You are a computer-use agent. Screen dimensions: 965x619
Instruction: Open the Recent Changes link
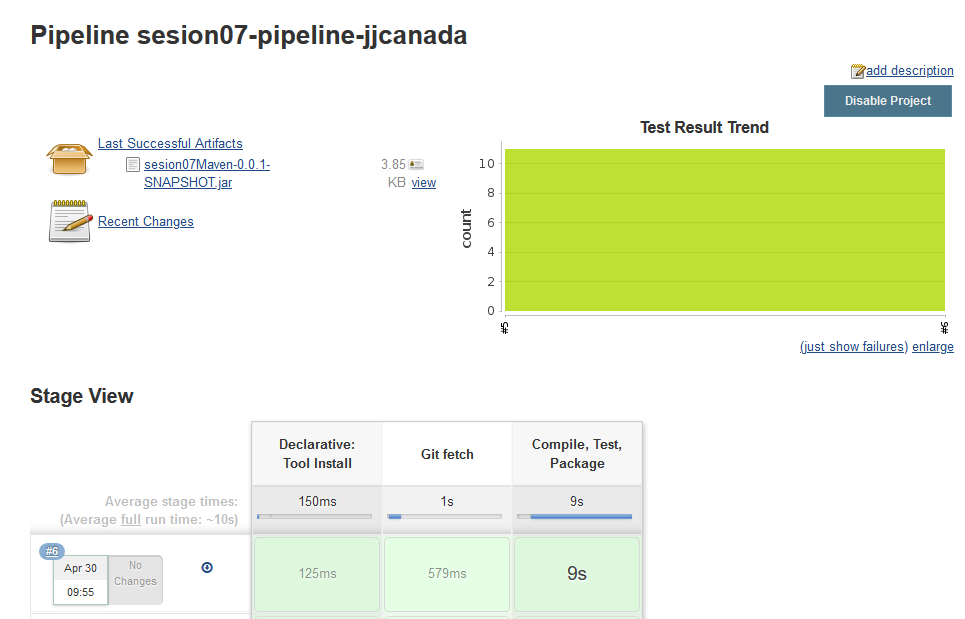(146, 222)
